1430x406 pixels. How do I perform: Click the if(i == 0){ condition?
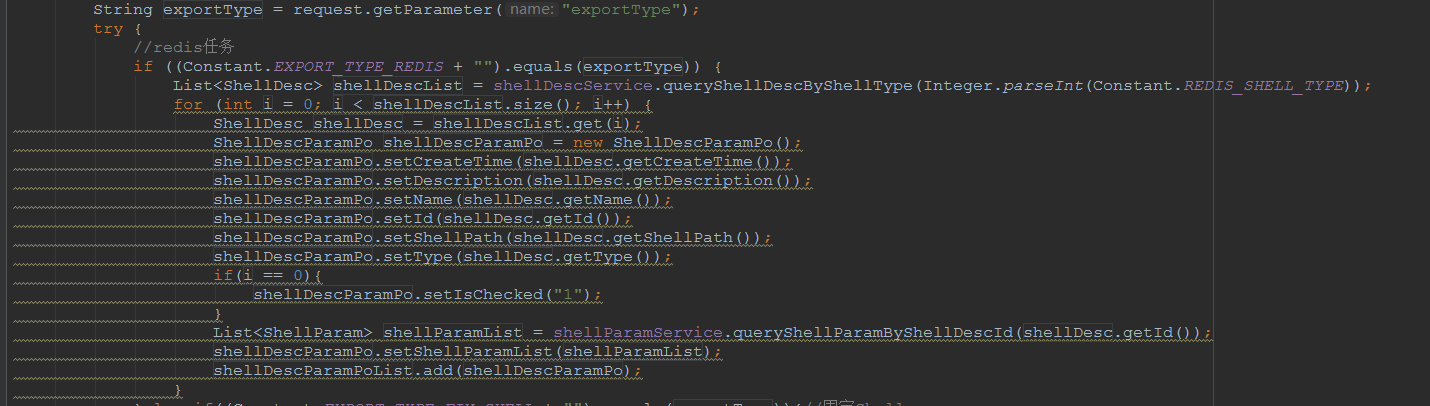(x=267, y=276)
